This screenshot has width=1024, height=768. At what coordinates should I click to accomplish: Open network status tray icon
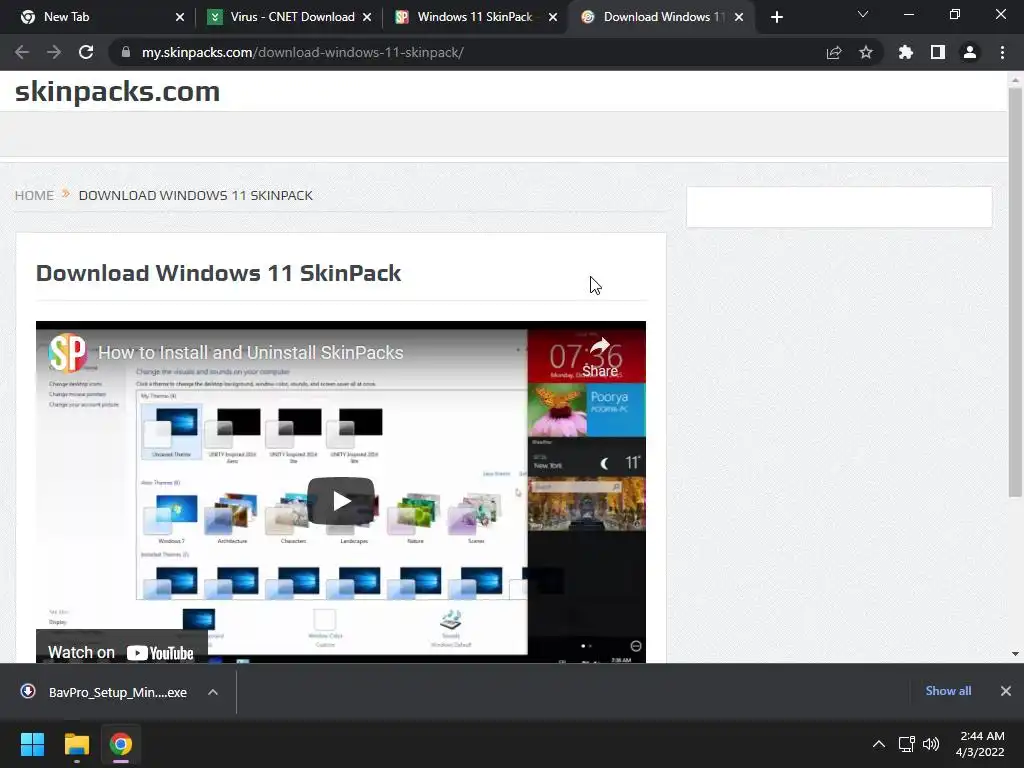click(x=906, y=744)
